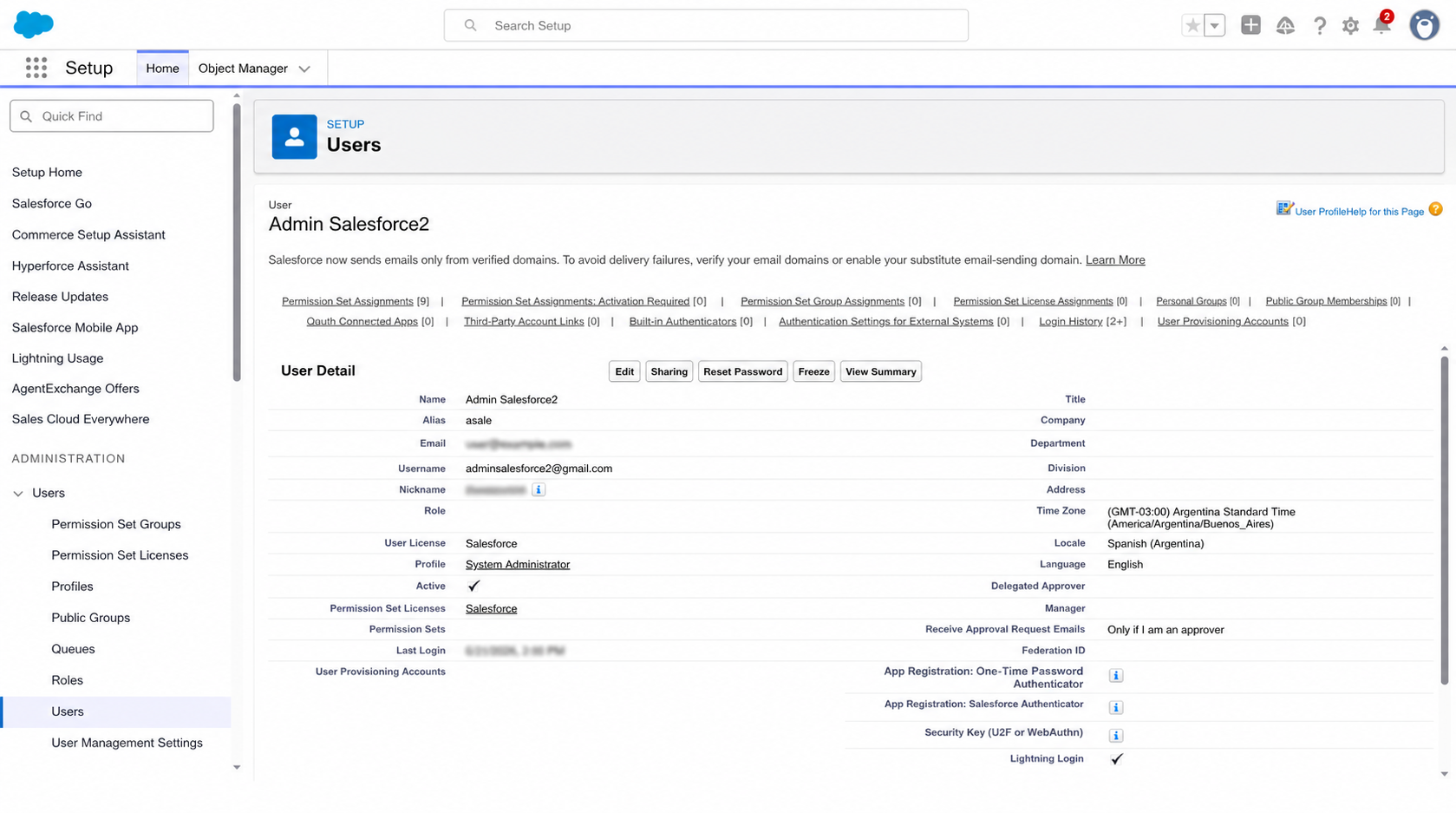Click the Salesforce cloud logo
This screenshot has height=813, width=1456.
pos(34,24)
